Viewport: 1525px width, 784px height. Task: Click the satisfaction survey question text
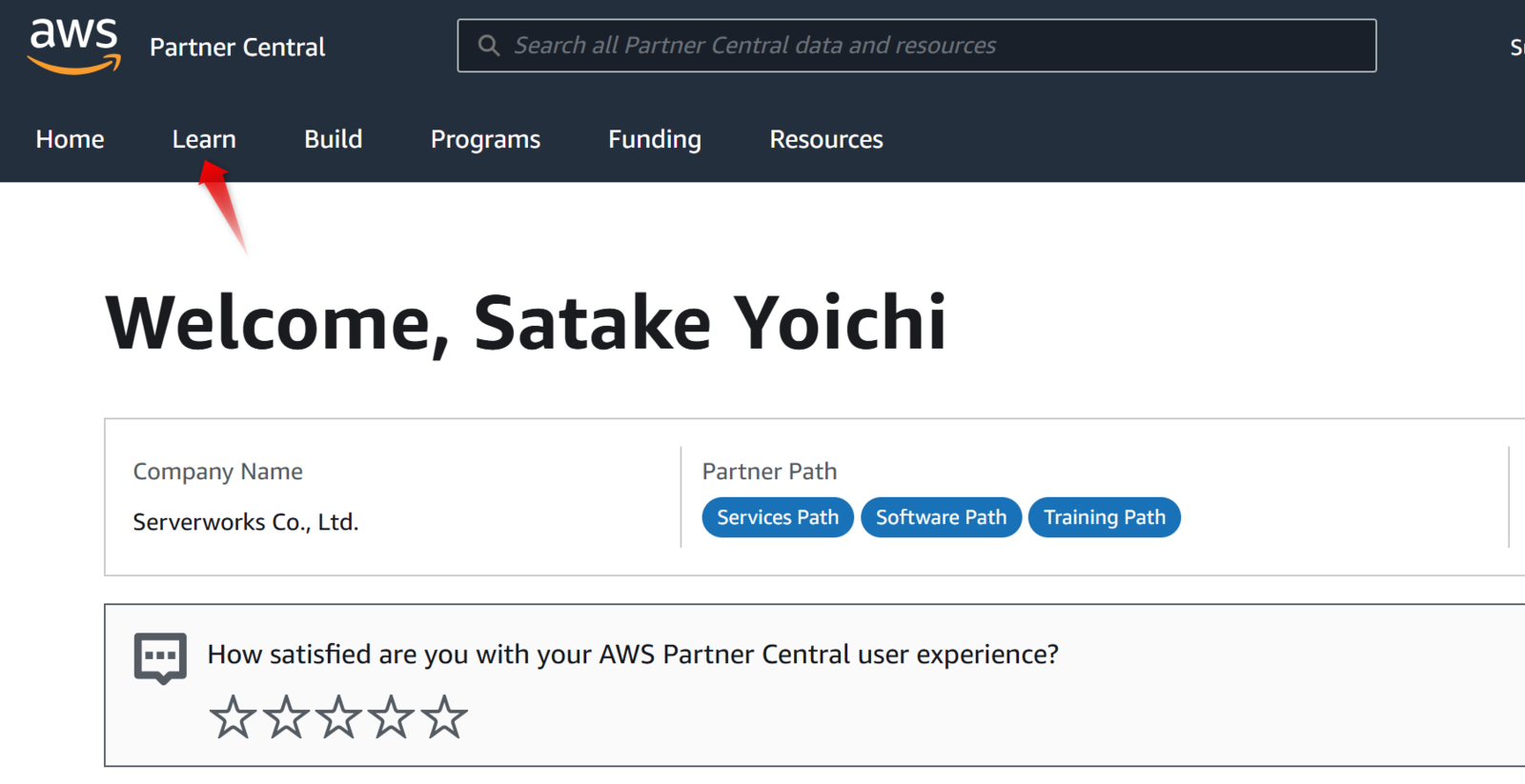[x=633, y=654]
